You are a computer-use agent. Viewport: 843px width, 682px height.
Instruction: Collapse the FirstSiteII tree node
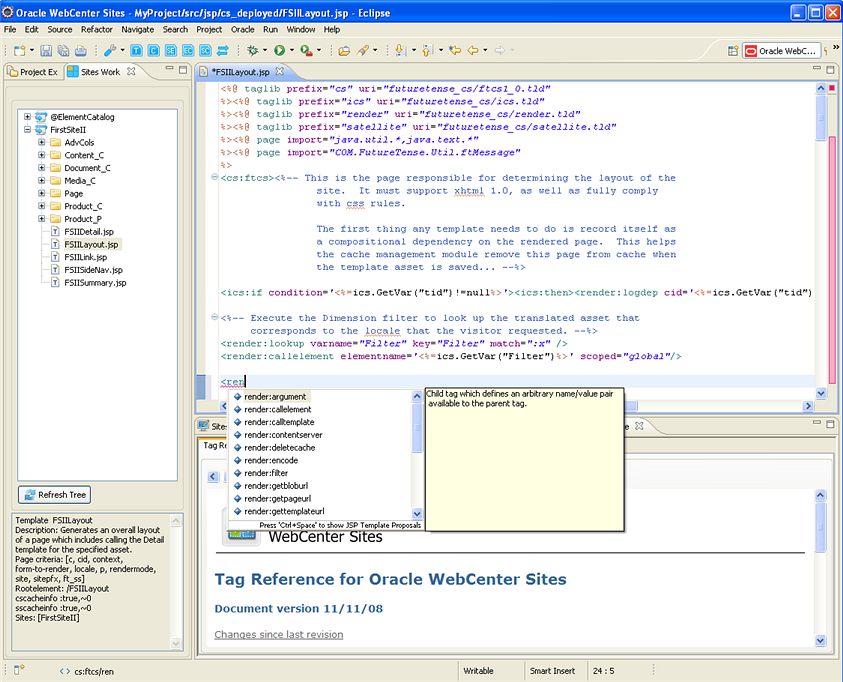(27, 130)
